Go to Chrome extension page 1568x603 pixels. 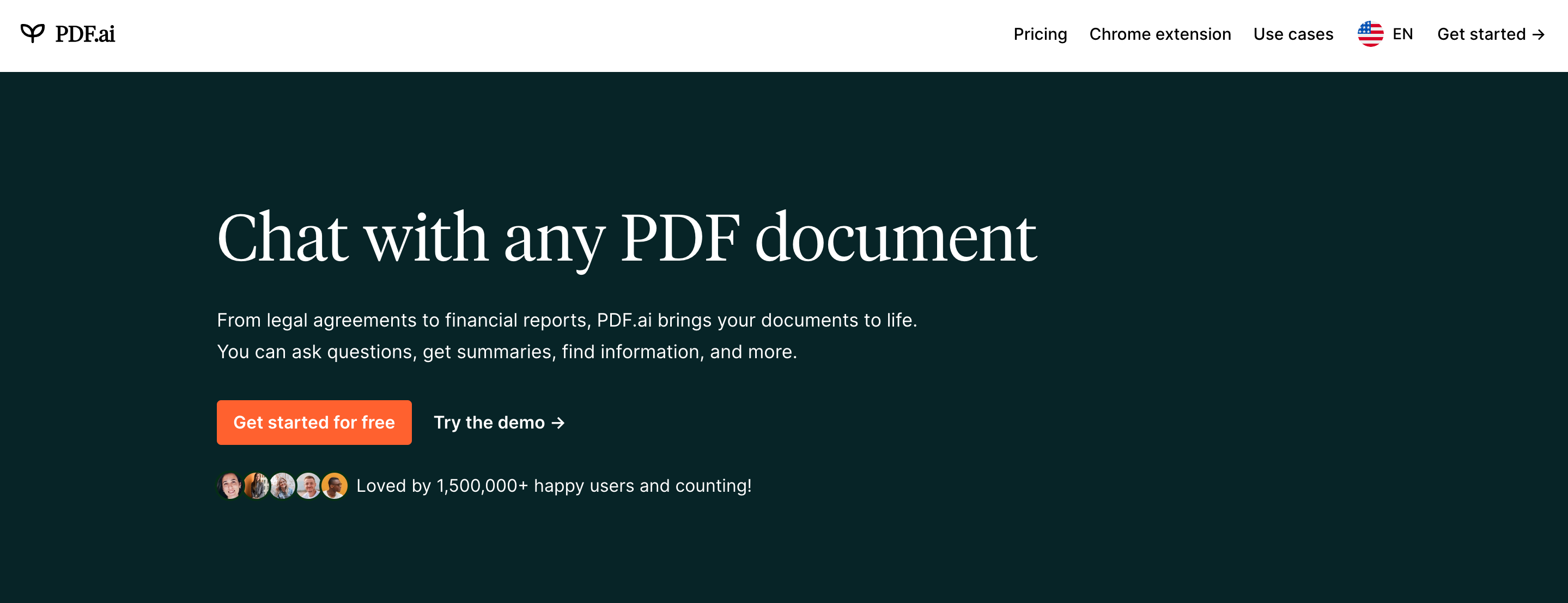pyautogui.click(x=1159, y=34)
